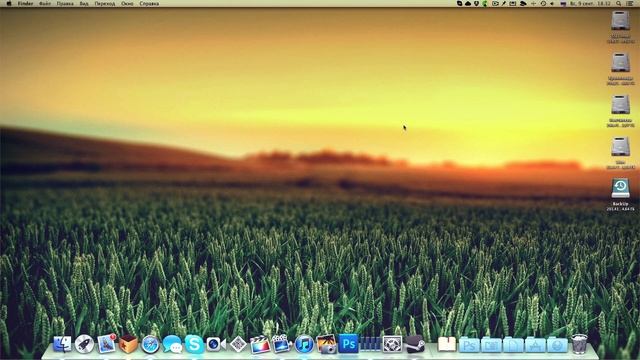Open Messages speech bubbles icon
This screenshot has width=640, height=360.
click(x=172, y=344)
